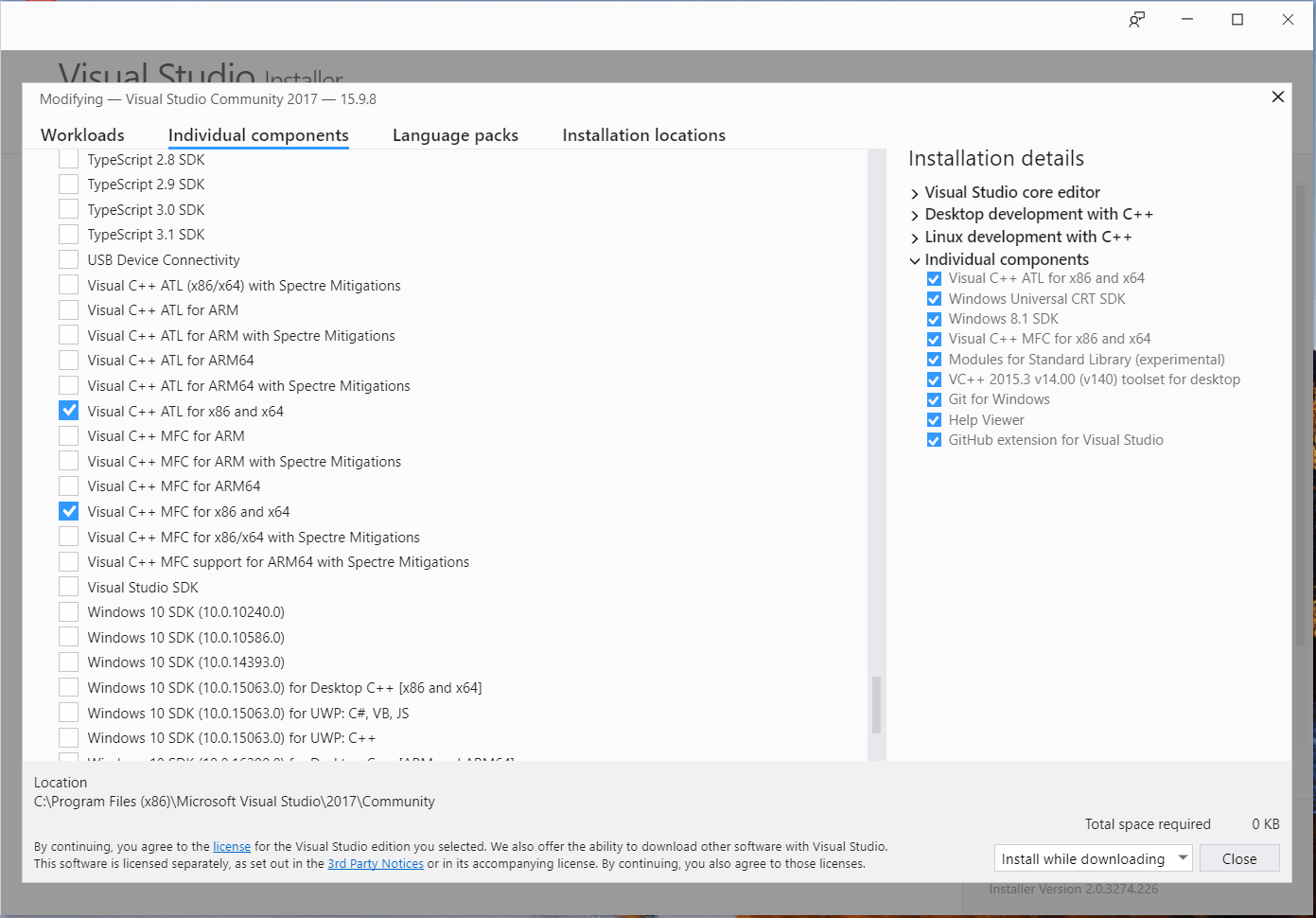Uncheck Git for Windows in Installation details
This screenshot has width=1316, height=918.
934,400
